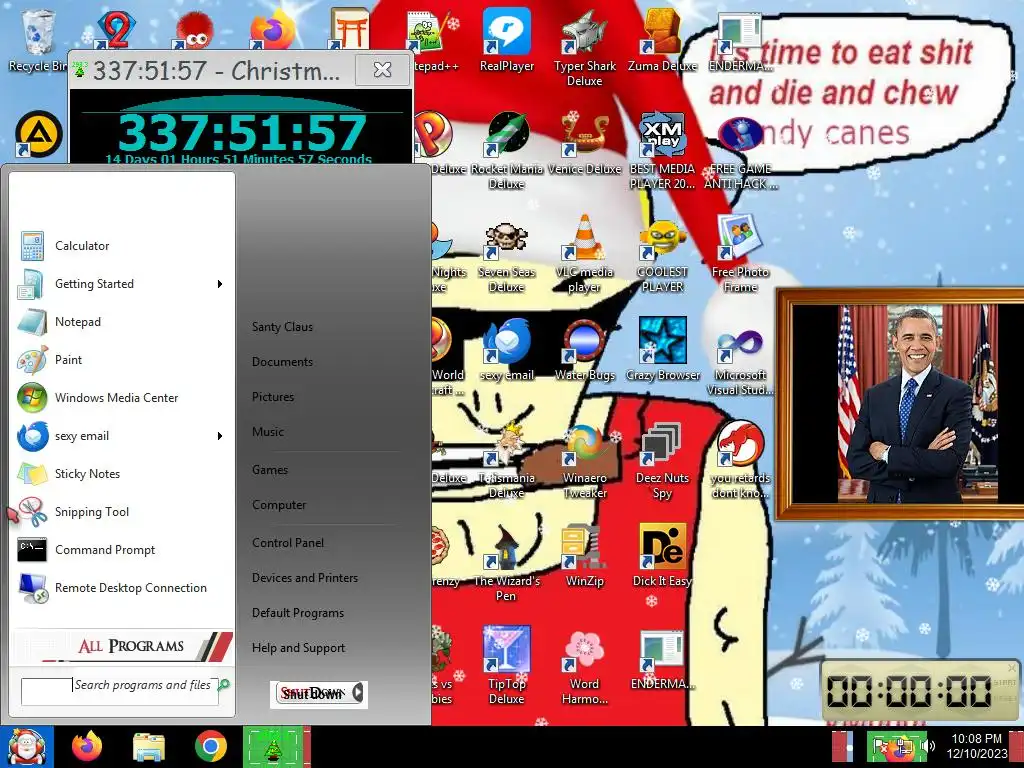
Task: Open Default Programs
Action: 298,613
